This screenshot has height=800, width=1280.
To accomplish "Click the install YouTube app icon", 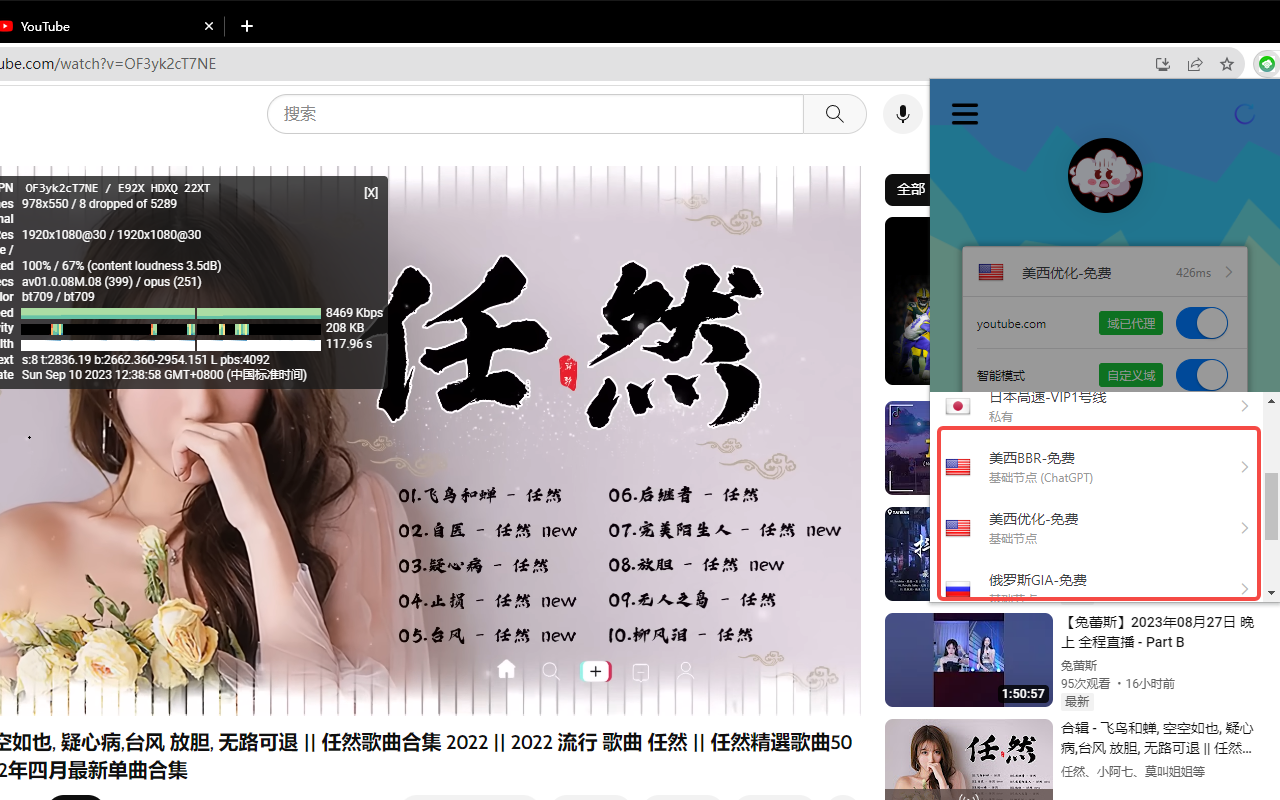I will click(x=1162, y=63).
